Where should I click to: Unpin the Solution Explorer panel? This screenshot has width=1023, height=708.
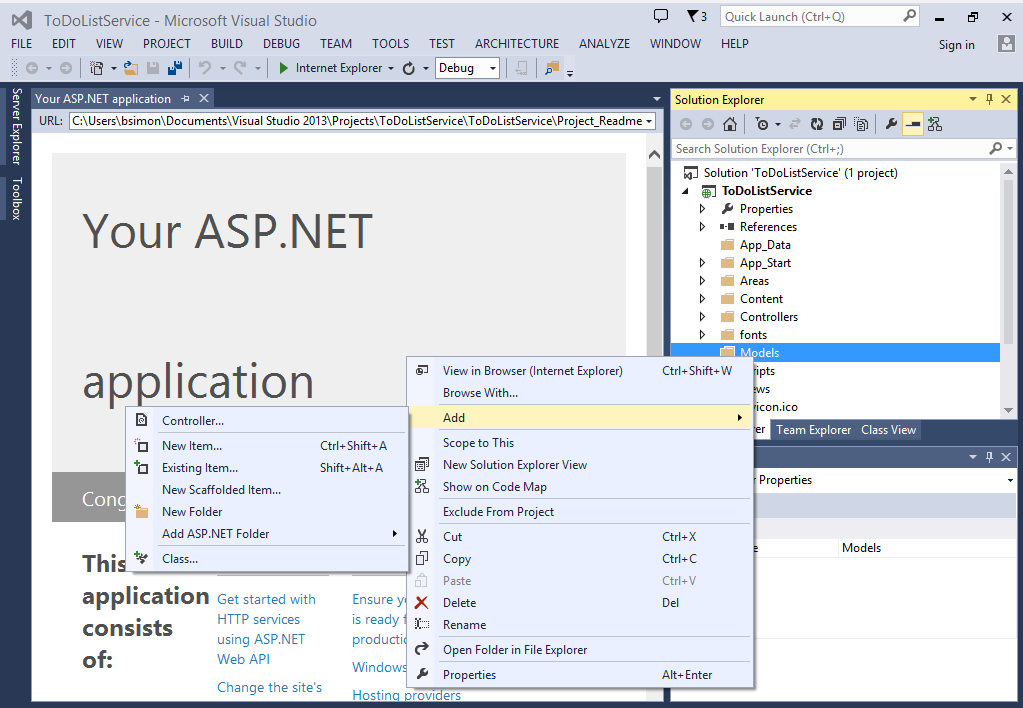tap(991, 99)
